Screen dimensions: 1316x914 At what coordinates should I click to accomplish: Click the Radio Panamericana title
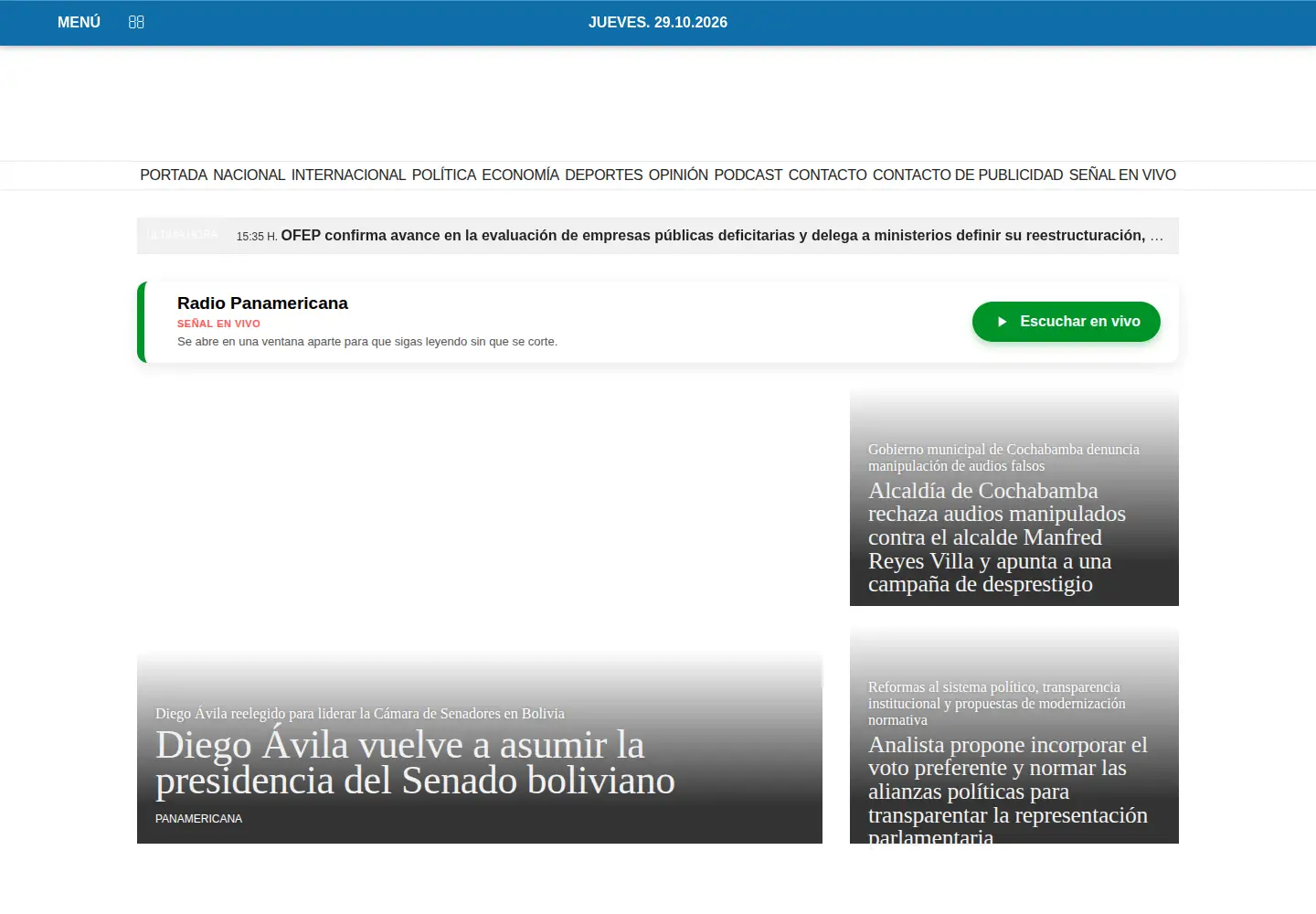point(262,303)
